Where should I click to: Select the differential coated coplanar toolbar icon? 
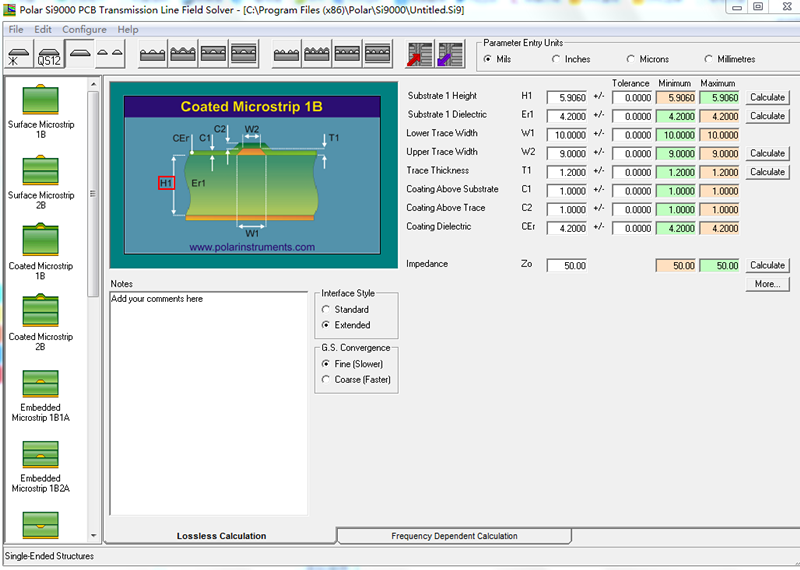coord(317,54)
